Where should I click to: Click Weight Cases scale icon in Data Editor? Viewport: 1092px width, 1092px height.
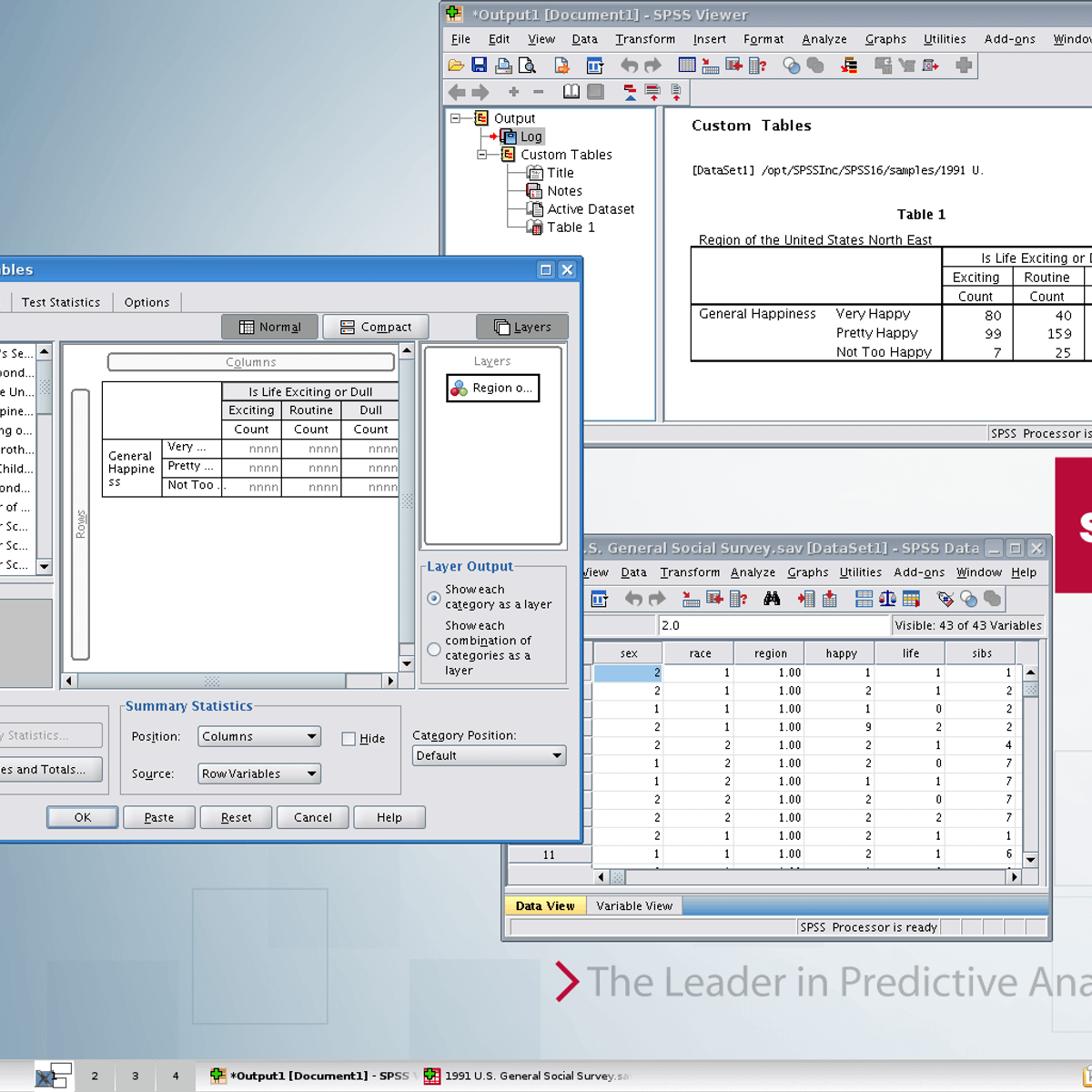[887, 599]
